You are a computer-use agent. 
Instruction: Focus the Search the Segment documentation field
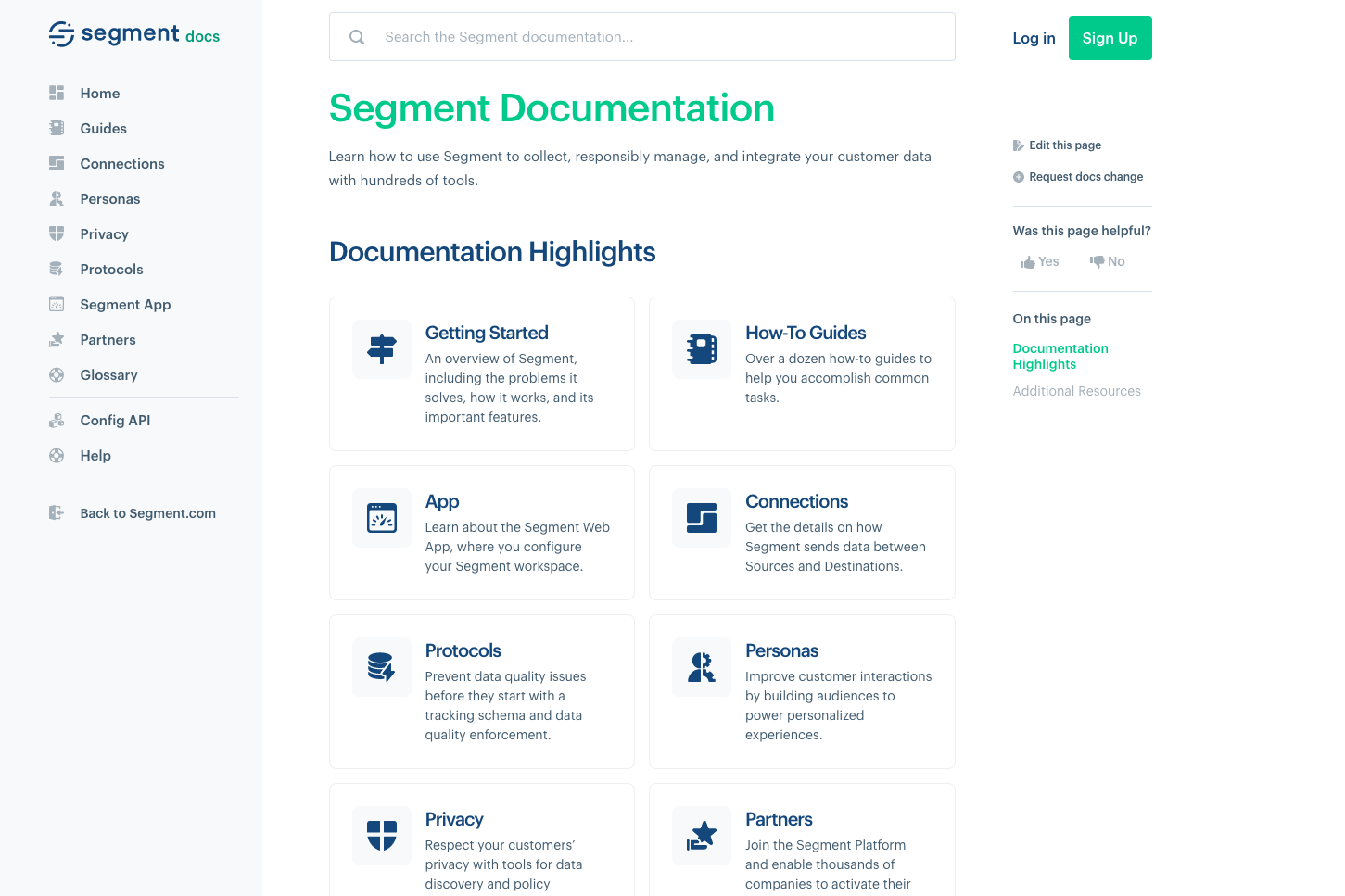641,37
